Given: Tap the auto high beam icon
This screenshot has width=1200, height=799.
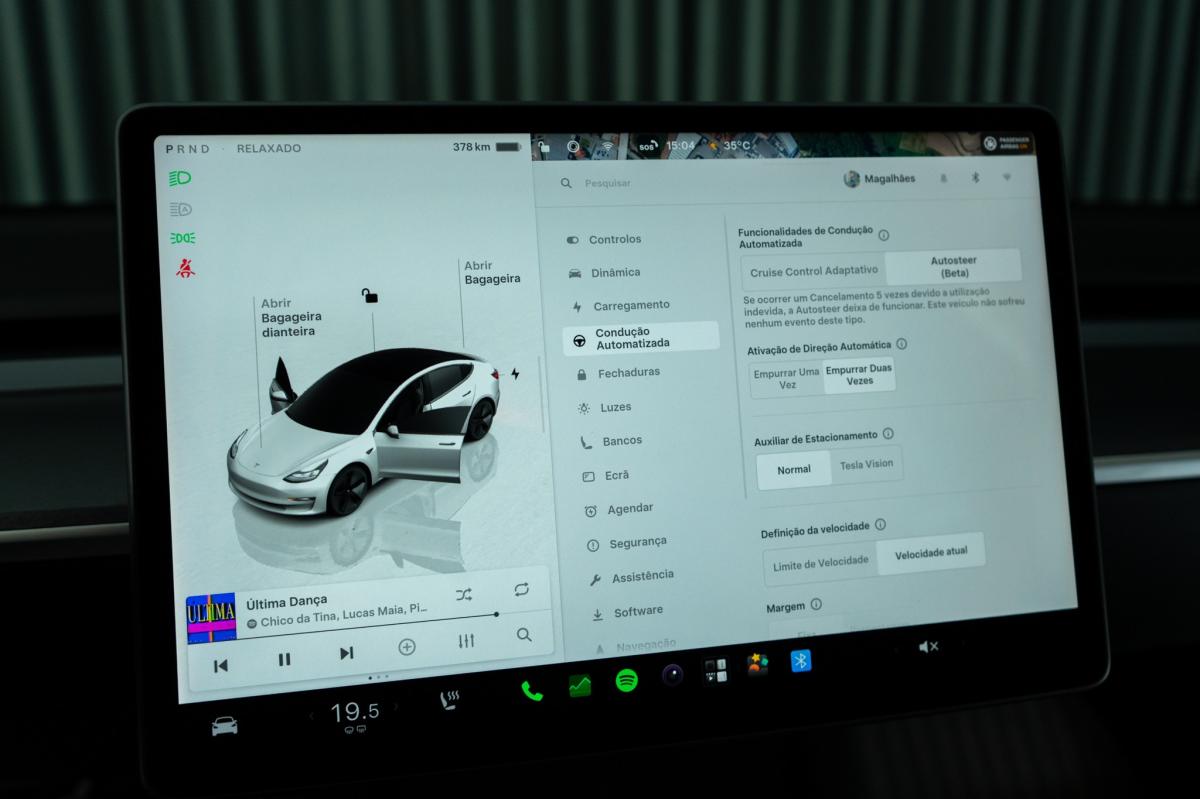Looking at the screenshot, I should pyautogui.click(x=181, y=209).
